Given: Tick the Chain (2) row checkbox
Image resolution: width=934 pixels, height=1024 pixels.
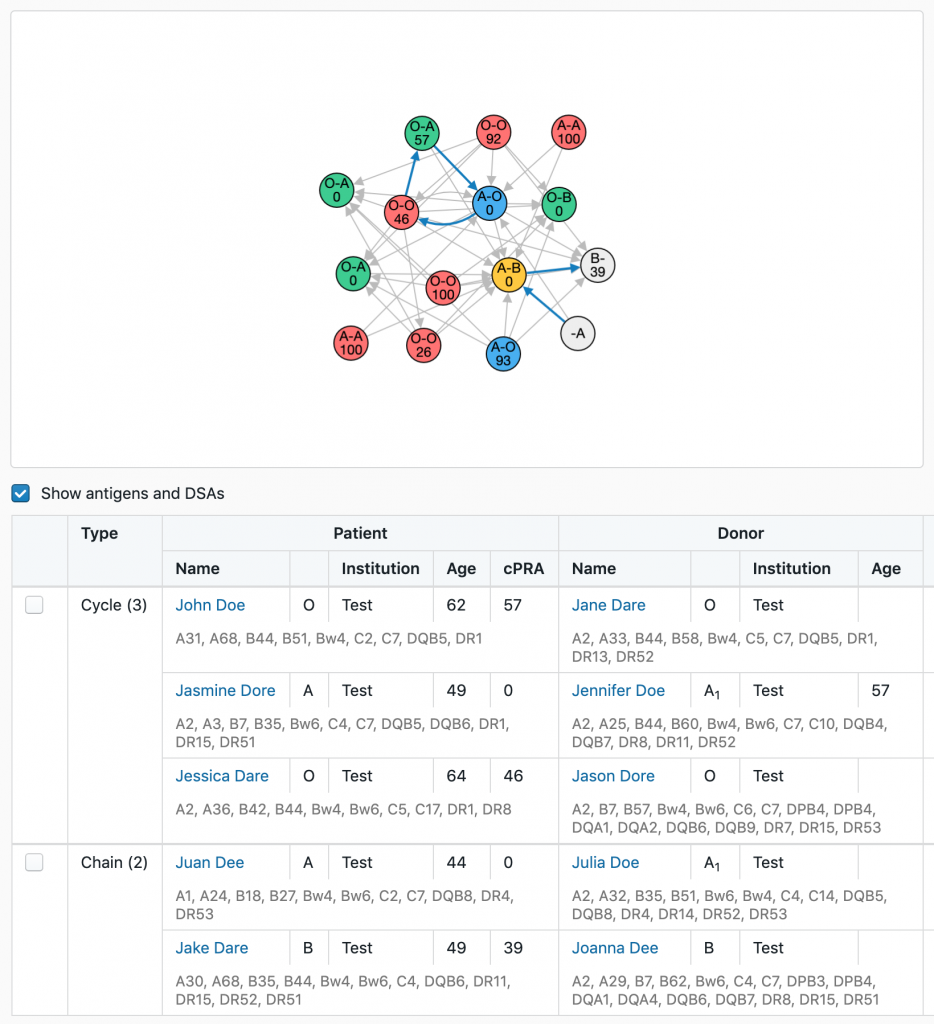Looking at the screenshot, I should (34, 863).
